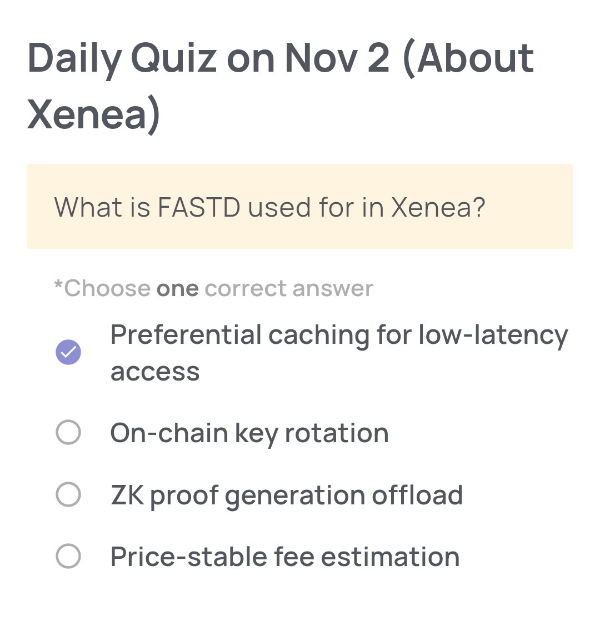Click the word 'access' under Preferential caching
Image resolution: width=600 pixels, height=621 pixels.
pos(155,371)
